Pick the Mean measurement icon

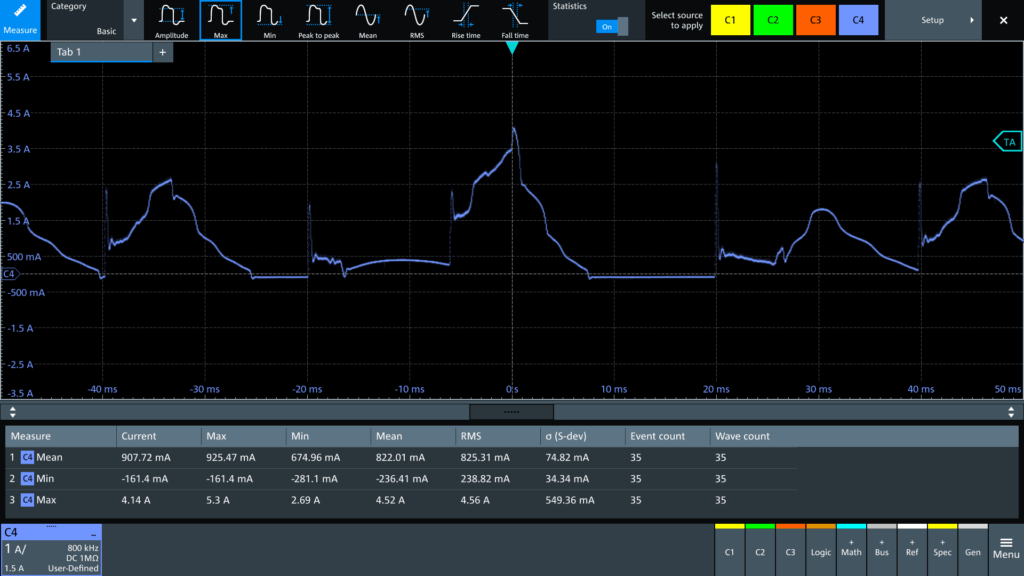pyautogui.click(x=367, y=20)
